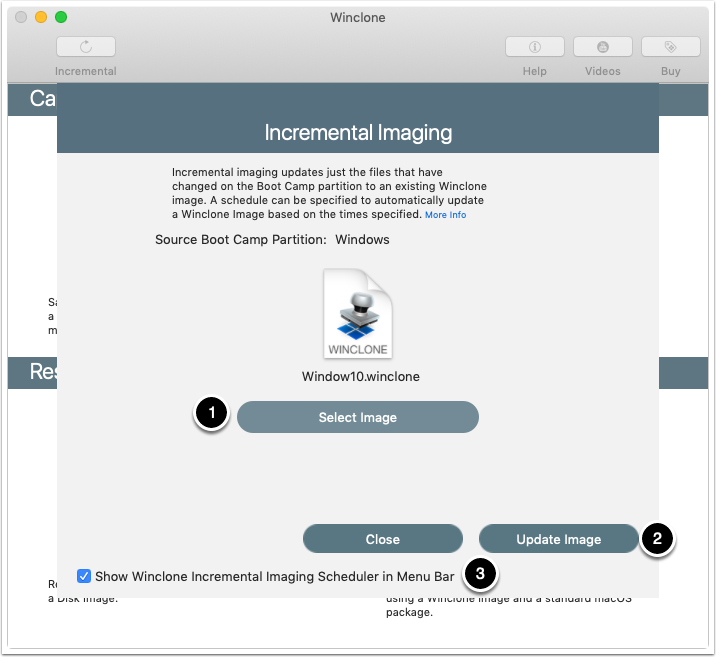This screenshot has width=716, height=657.
Task: Click the Winclone window title
Action: pyautogui.click(x=358, y=17)
